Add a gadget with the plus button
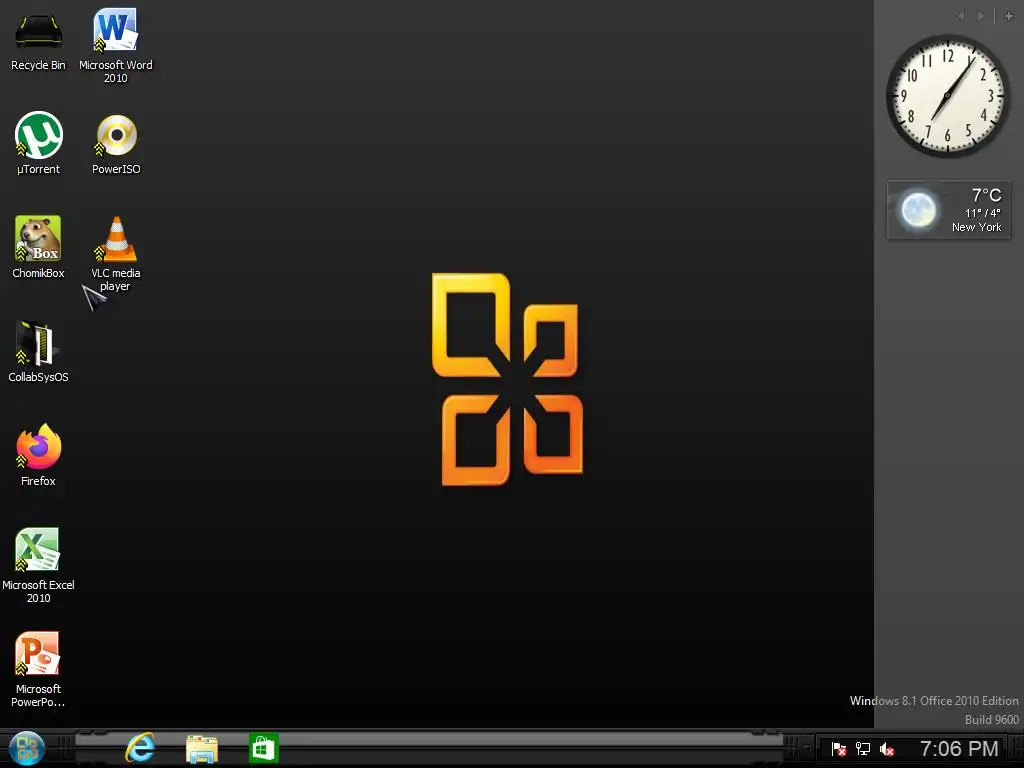 (x=1009, y=16)
